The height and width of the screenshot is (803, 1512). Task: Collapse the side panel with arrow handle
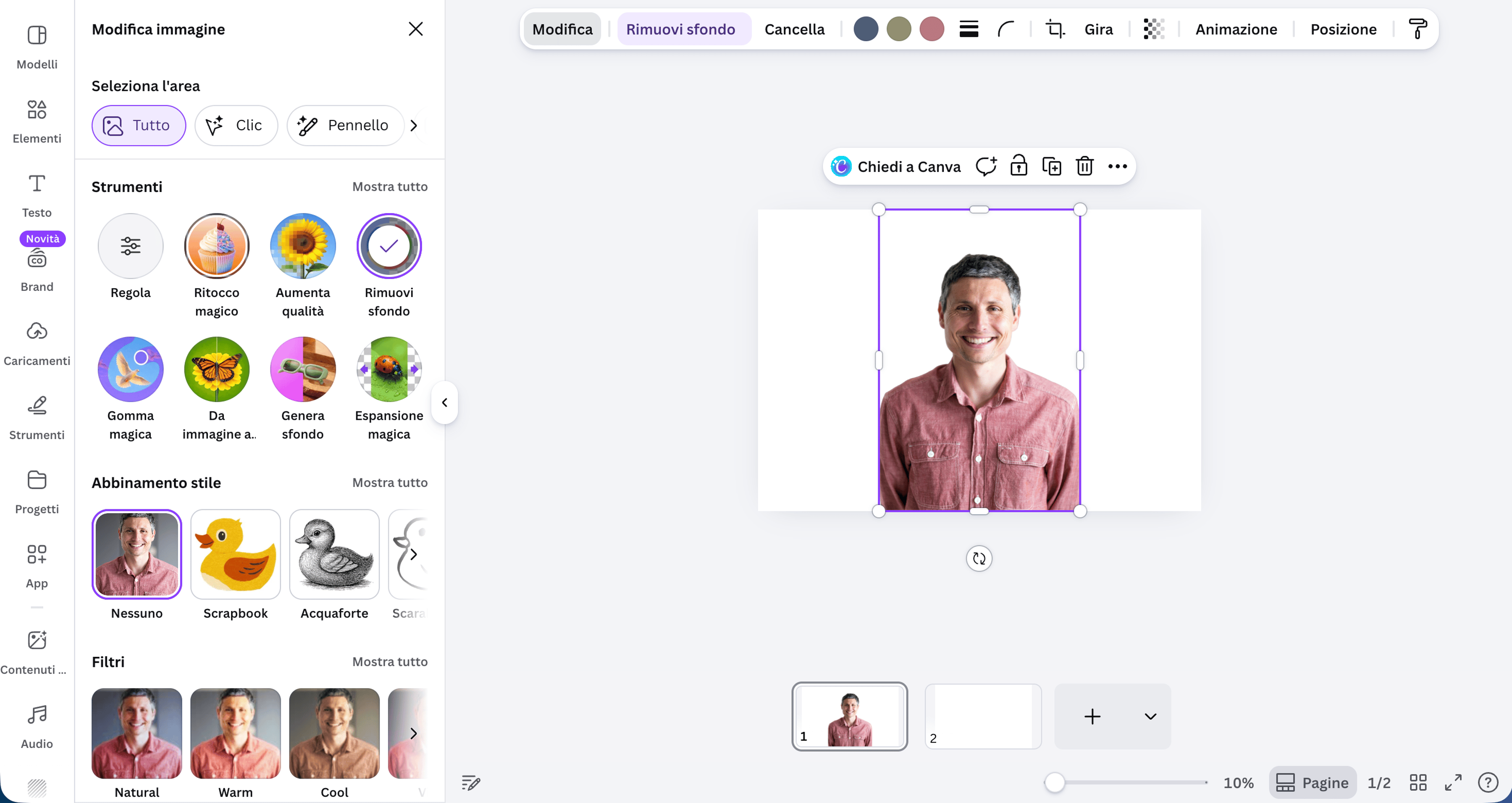[x=444, y=403]
